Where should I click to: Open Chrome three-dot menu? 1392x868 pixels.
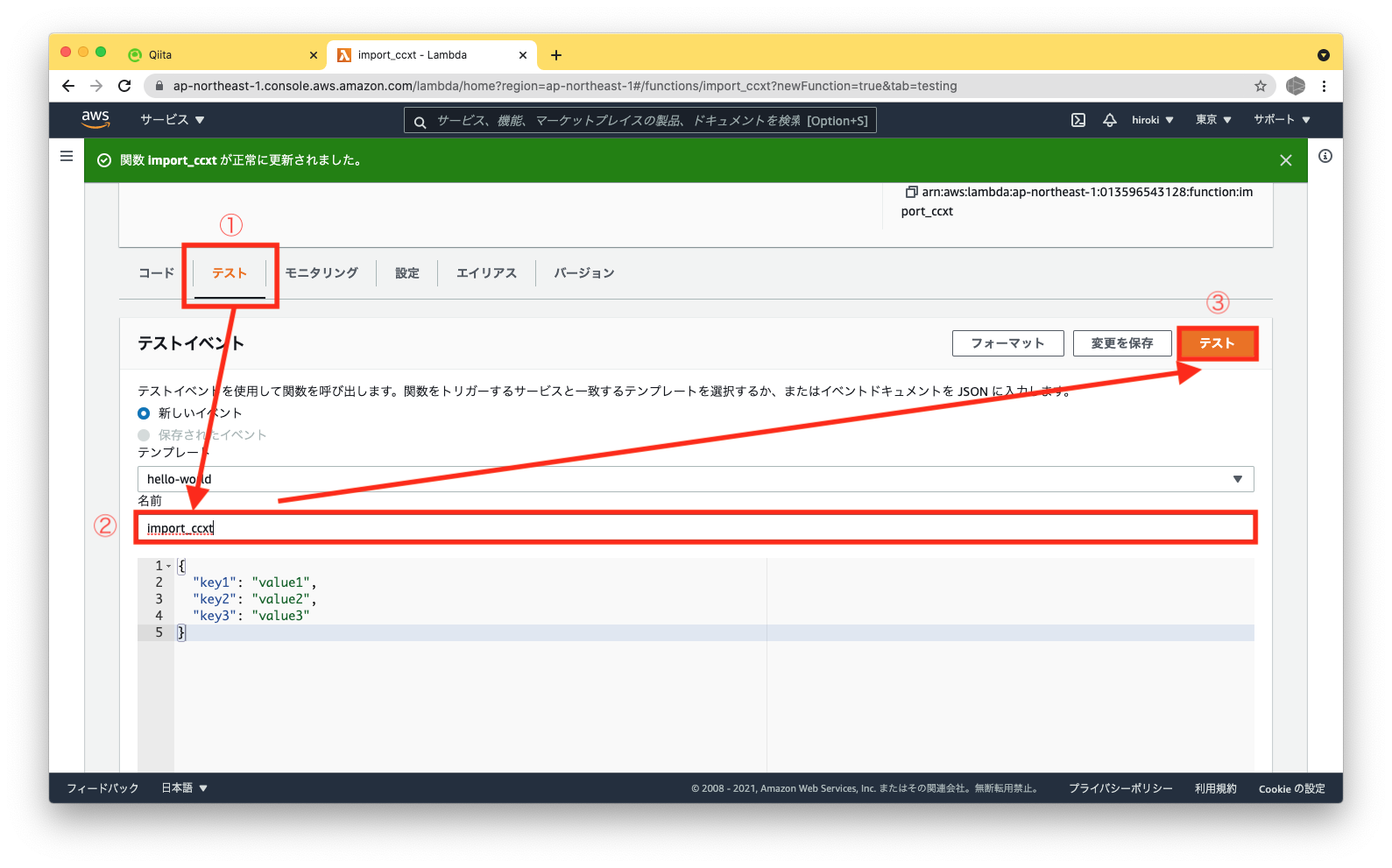coord(1324,86)
